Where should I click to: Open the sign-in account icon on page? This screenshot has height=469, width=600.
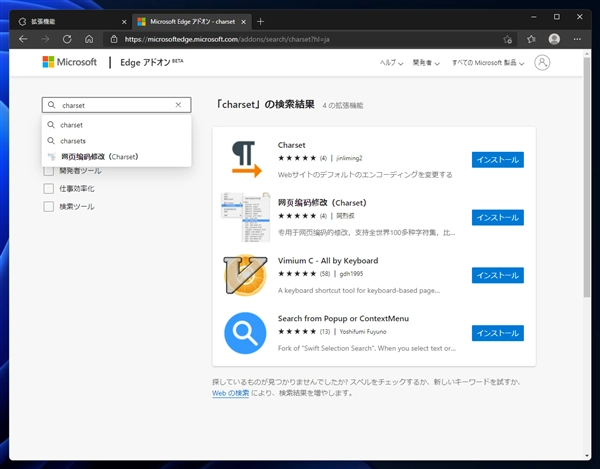click(542, 62)
